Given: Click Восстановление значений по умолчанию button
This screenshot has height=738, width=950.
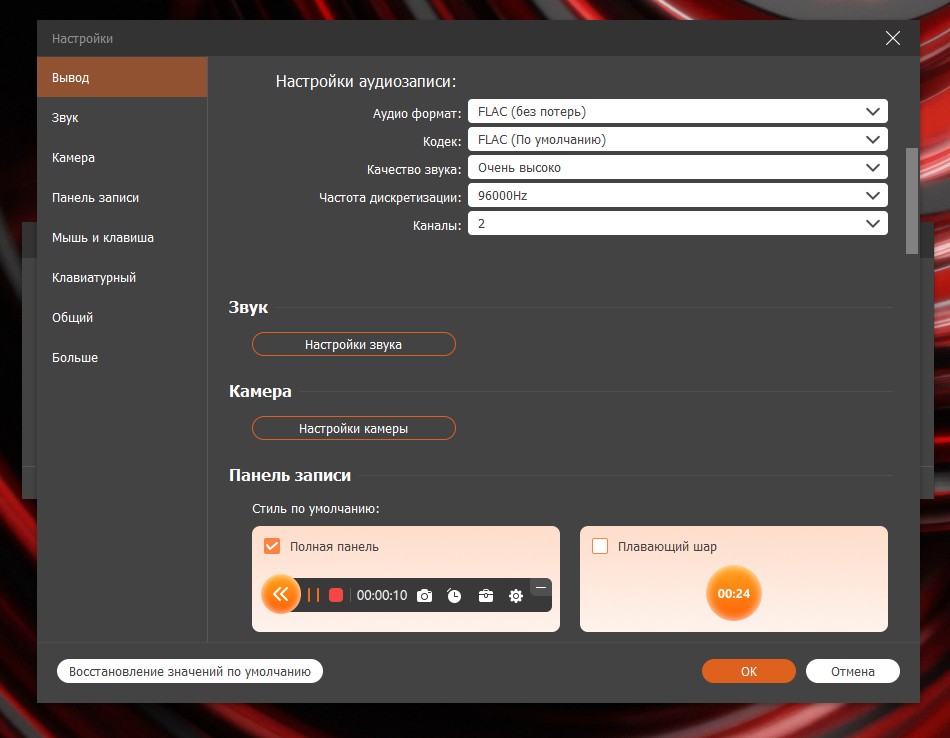Looking at the screenshot, I should click(x=190, y=672).
